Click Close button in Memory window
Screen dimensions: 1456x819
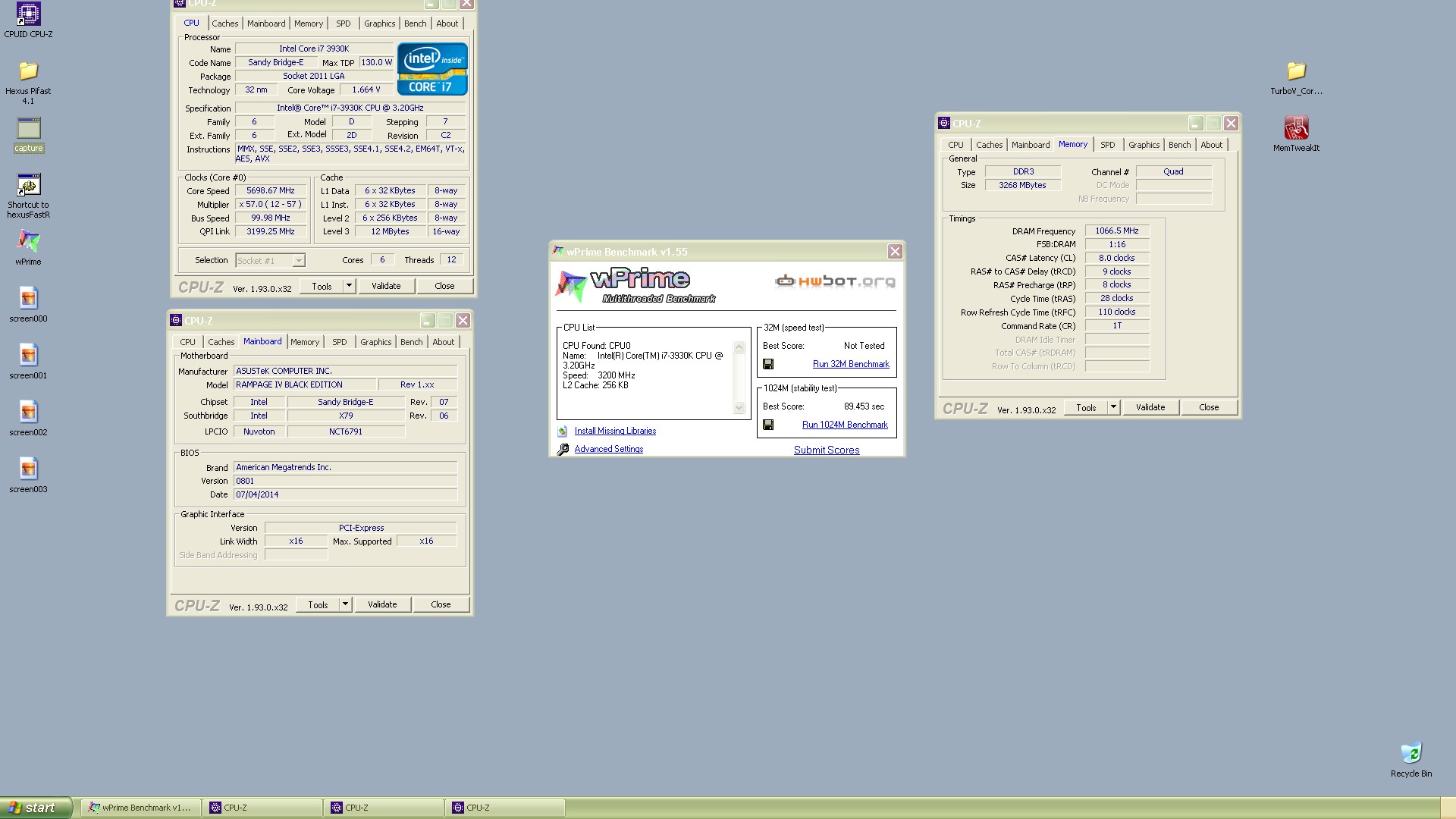pos(1209,407)
